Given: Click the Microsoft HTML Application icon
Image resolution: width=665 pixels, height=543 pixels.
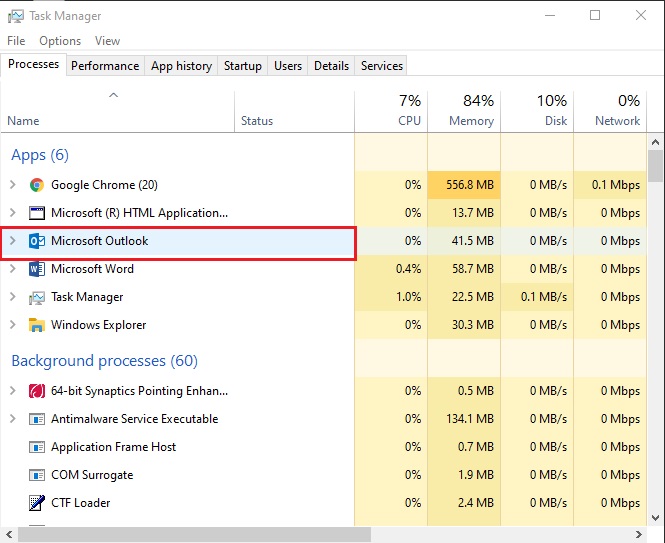Looking at the screenshot, I should coord(37,213).
